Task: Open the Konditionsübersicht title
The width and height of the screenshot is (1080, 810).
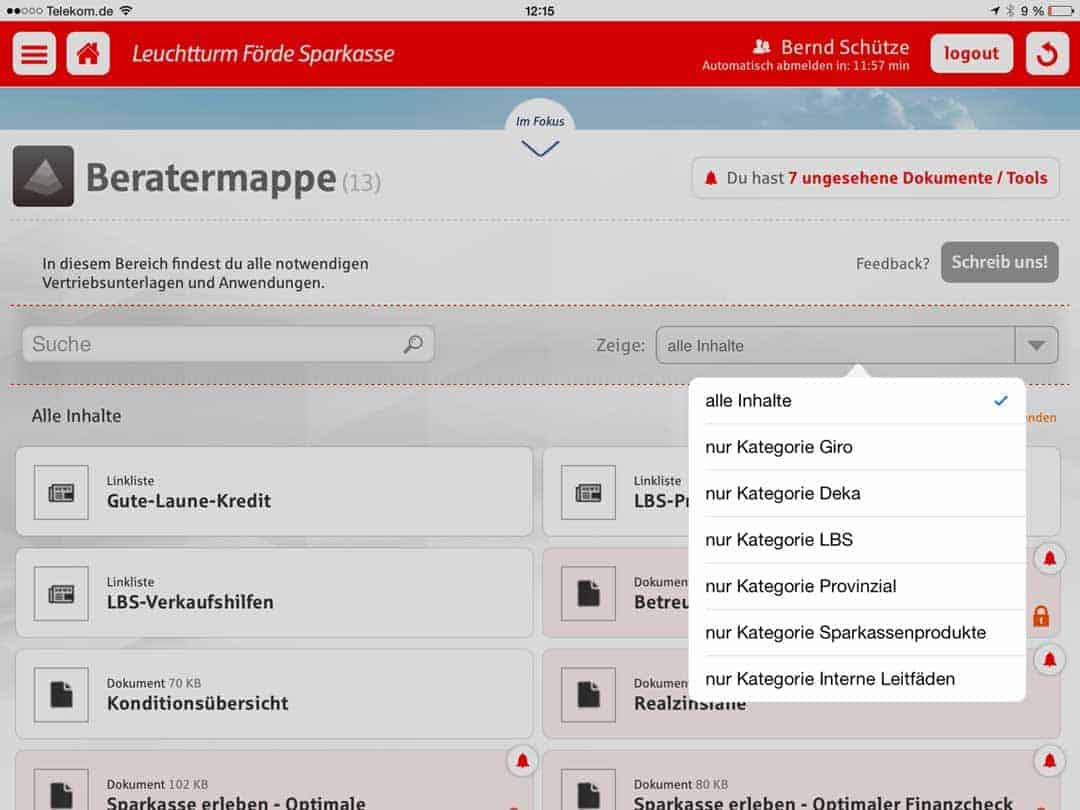Action: coord(198,703)
